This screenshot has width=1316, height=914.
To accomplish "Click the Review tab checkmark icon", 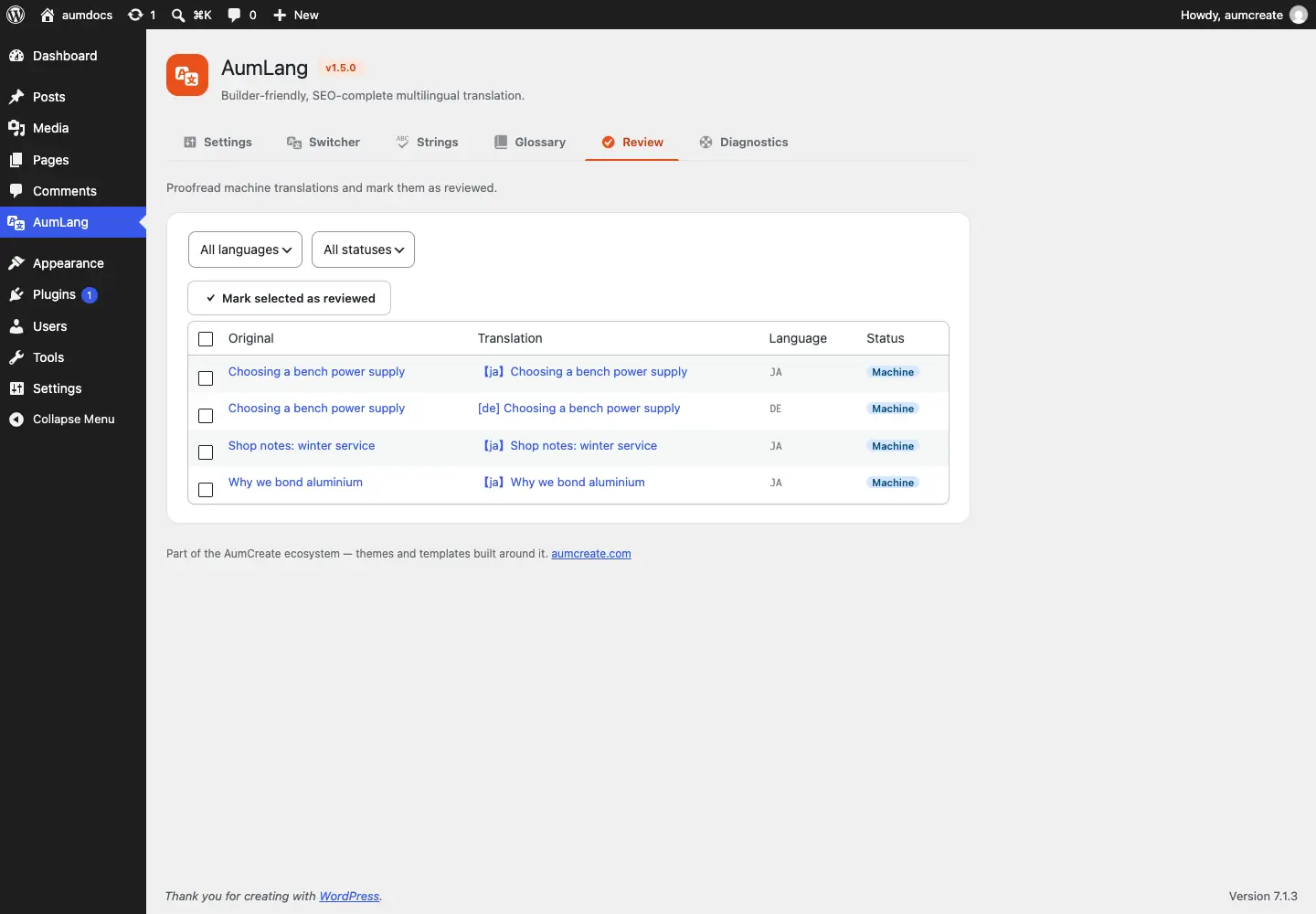I will click(609, 143).
